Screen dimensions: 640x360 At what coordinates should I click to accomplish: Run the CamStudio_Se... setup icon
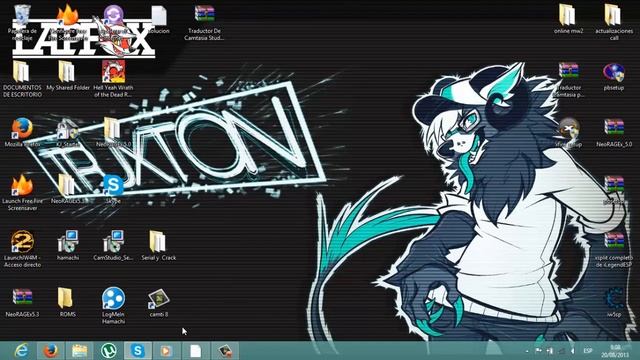pos(113,242)
